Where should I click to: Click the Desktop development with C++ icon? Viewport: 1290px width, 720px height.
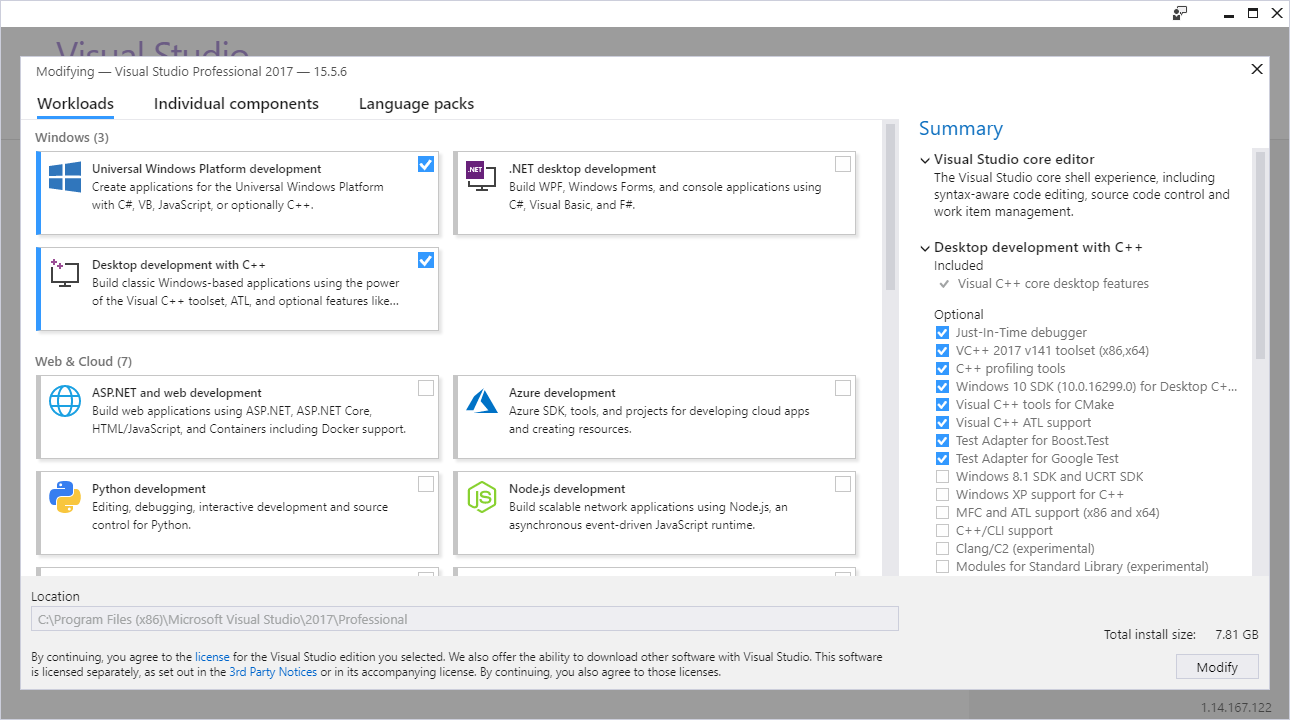[x=65, y=273]
